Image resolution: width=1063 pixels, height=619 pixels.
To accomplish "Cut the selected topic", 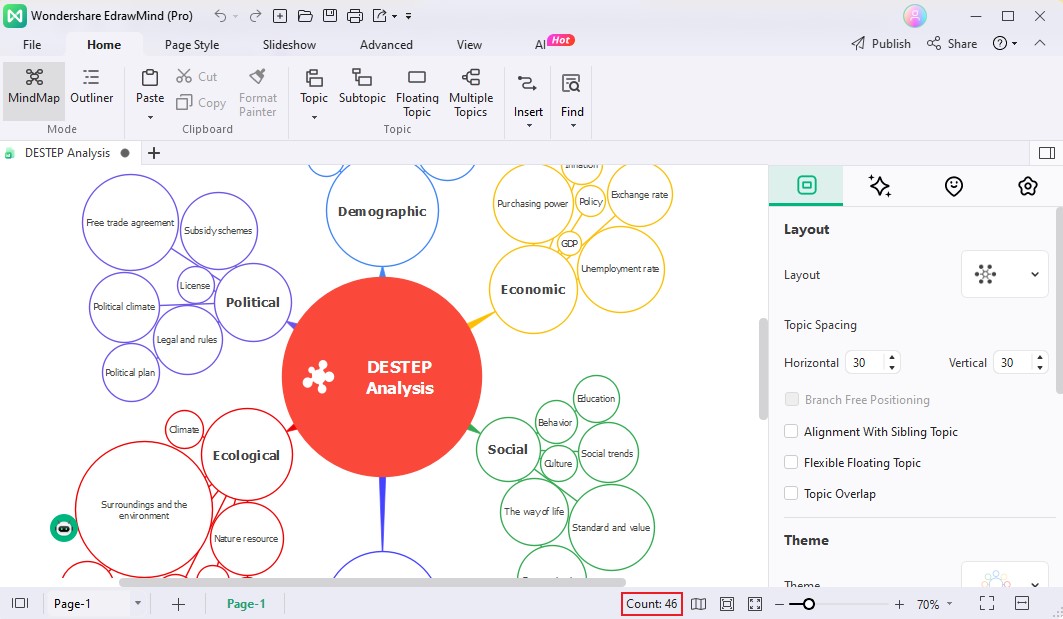I will [x=197, y=77].
